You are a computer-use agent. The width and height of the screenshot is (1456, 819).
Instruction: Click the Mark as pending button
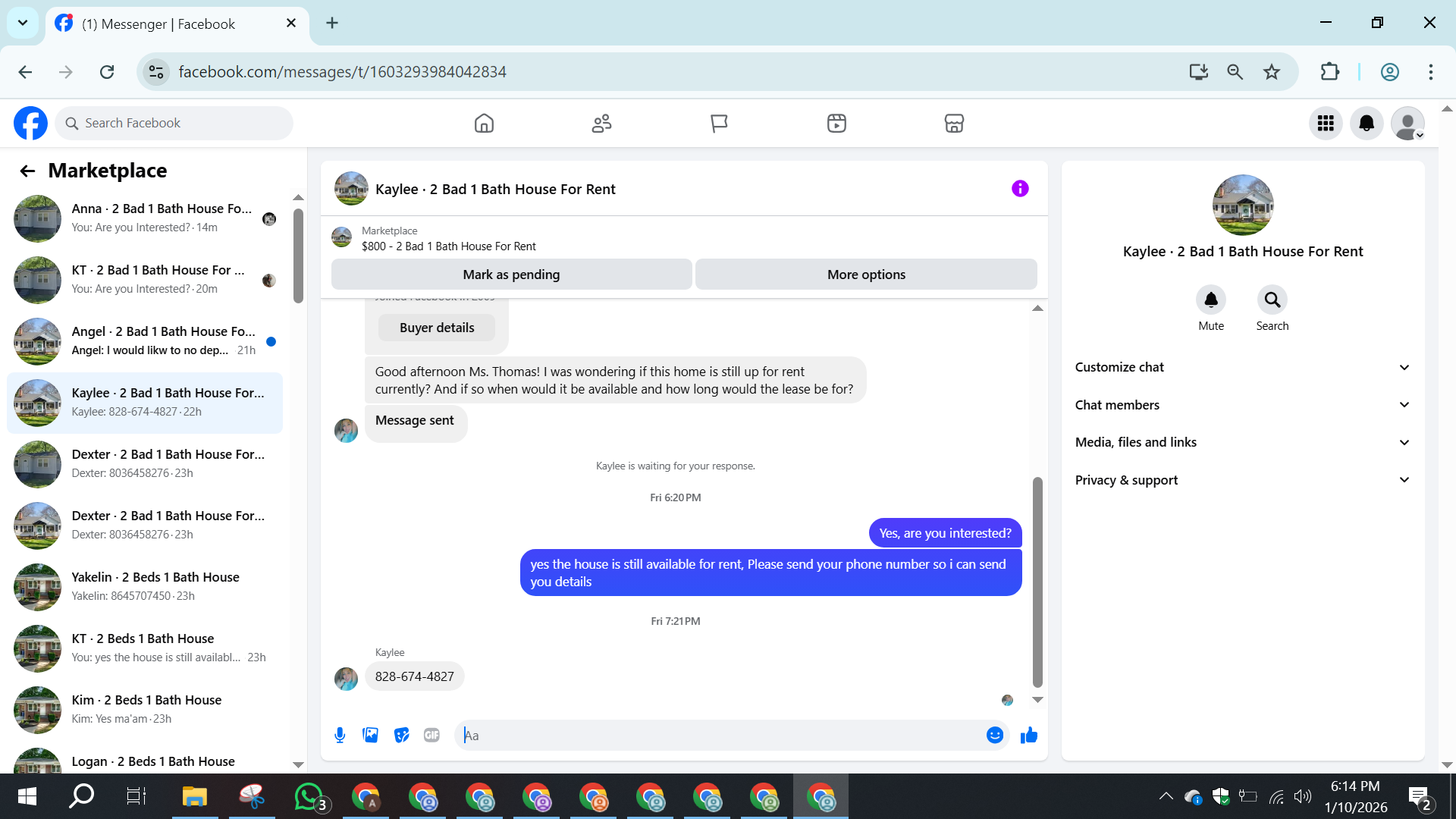tap(511, 275)
